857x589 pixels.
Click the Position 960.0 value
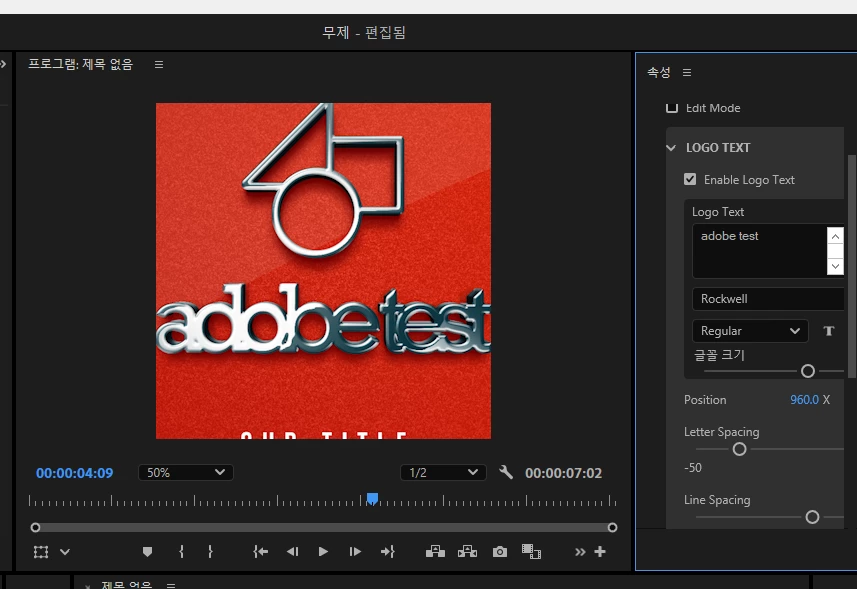(805, 399)
